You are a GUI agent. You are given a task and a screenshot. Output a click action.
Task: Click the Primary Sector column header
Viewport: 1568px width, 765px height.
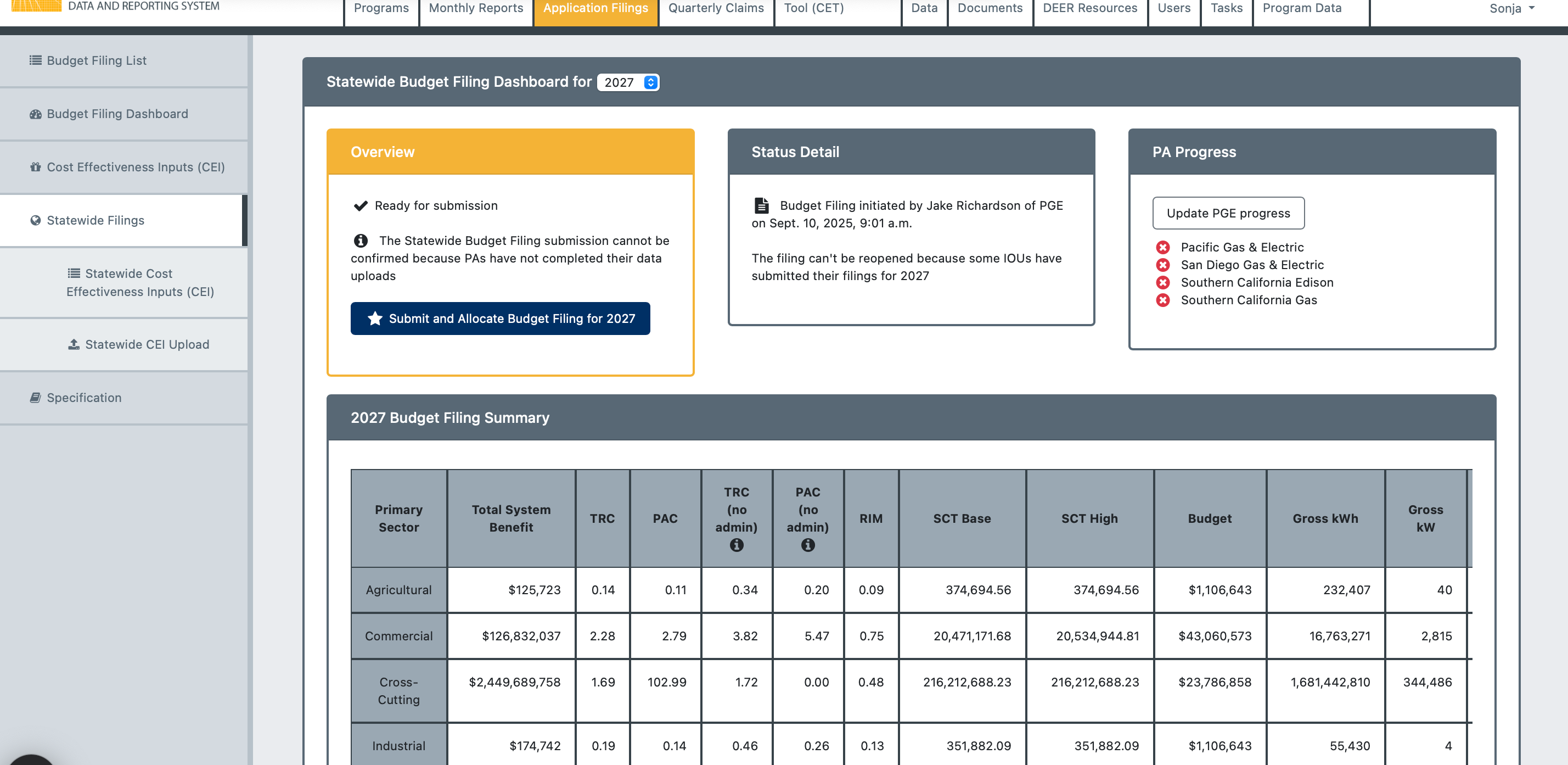click(x=398, y=519)
